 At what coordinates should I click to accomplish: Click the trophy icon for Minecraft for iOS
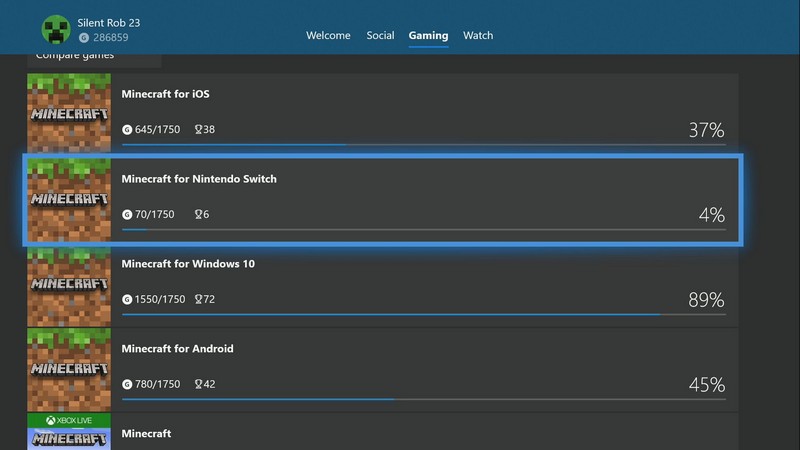pos(198,130)
